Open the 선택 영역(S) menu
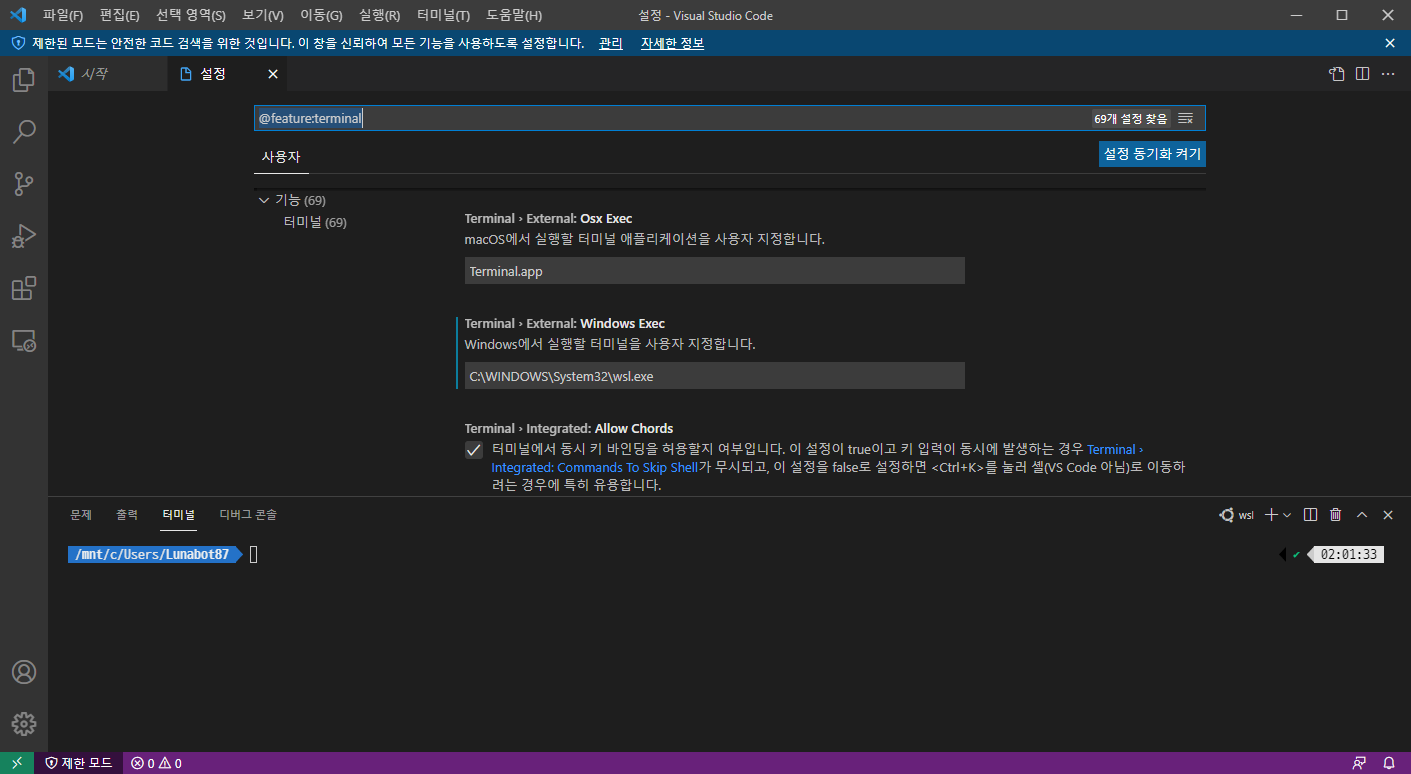The image size is (1411, 774). tap(191, 15)
